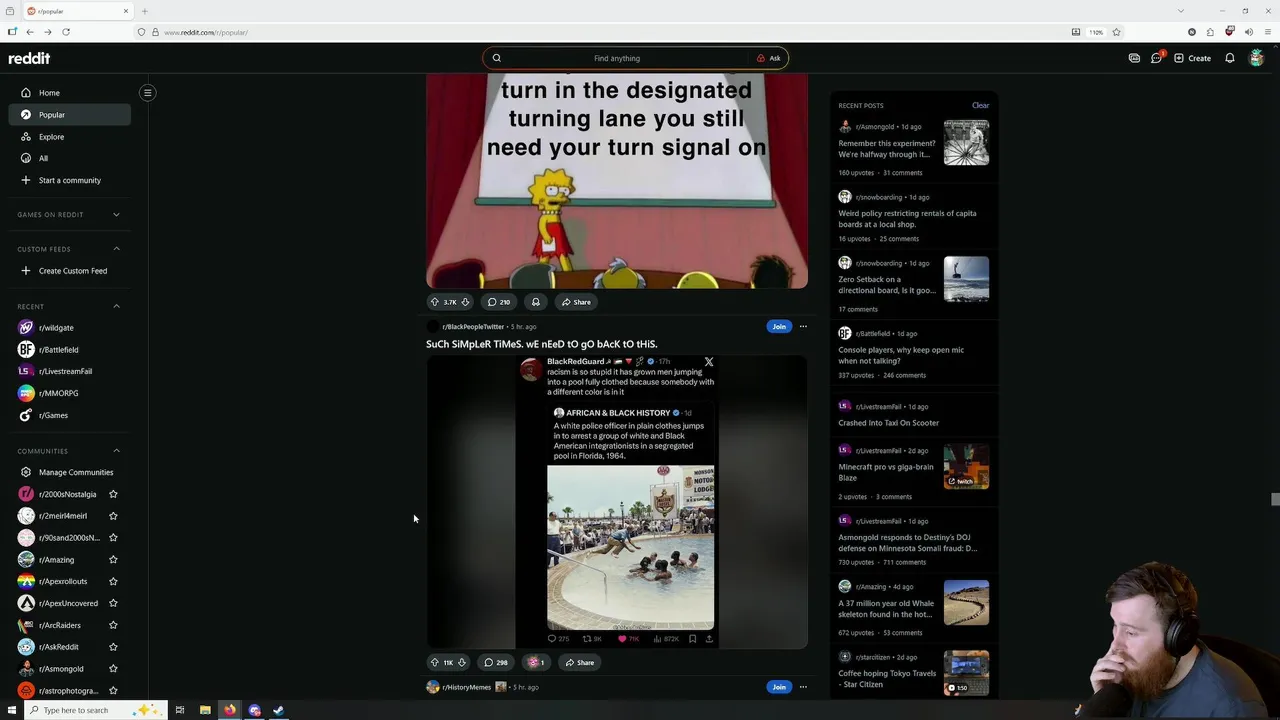The width and height of the screenshot is (1280, 720).
Task: Reload the browser page
Action: (65, 32)
